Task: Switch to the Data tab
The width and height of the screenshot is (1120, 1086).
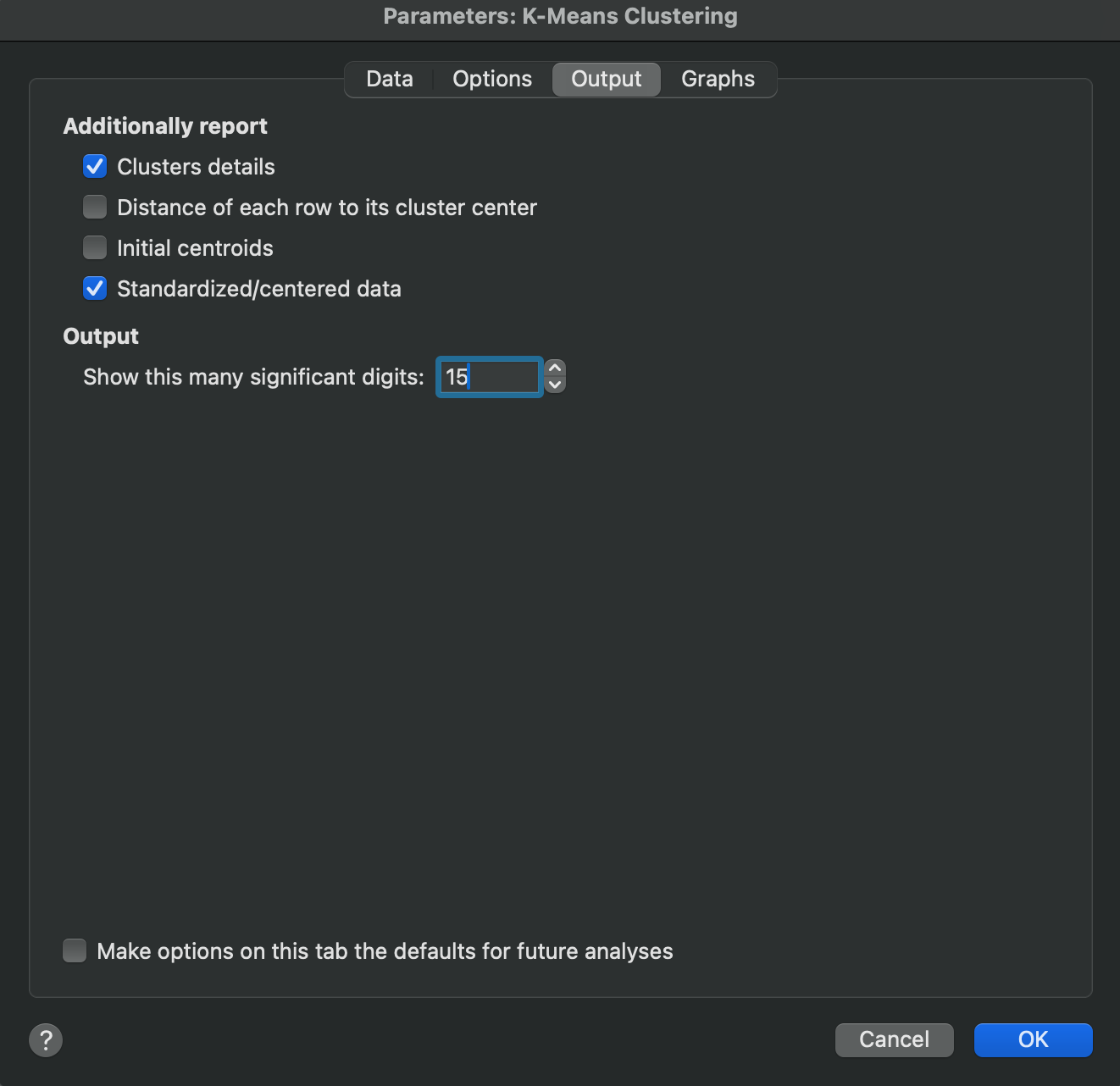Action: 390,80
